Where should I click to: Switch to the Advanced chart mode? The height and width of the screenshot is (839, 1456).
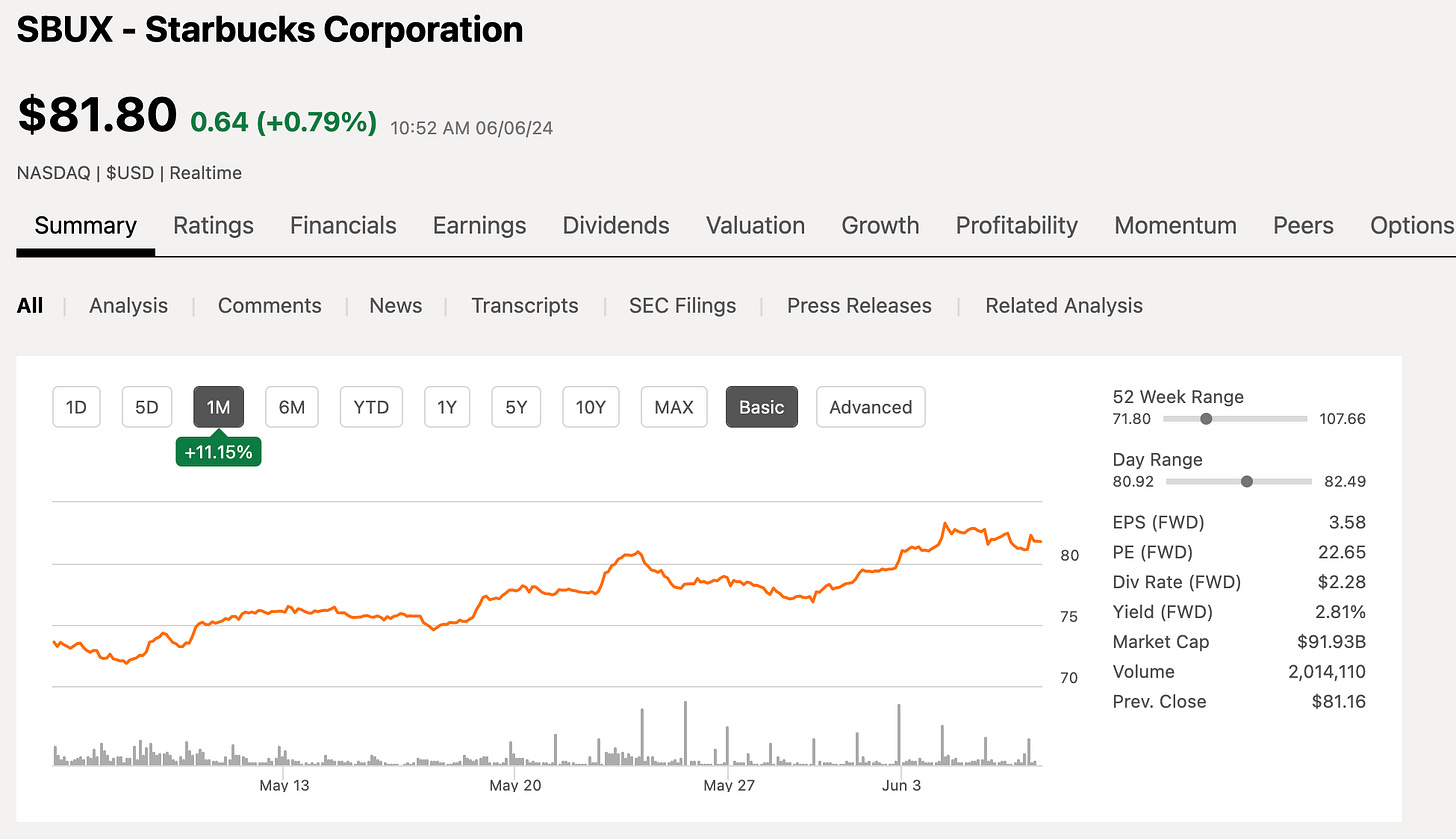point(871,407)
